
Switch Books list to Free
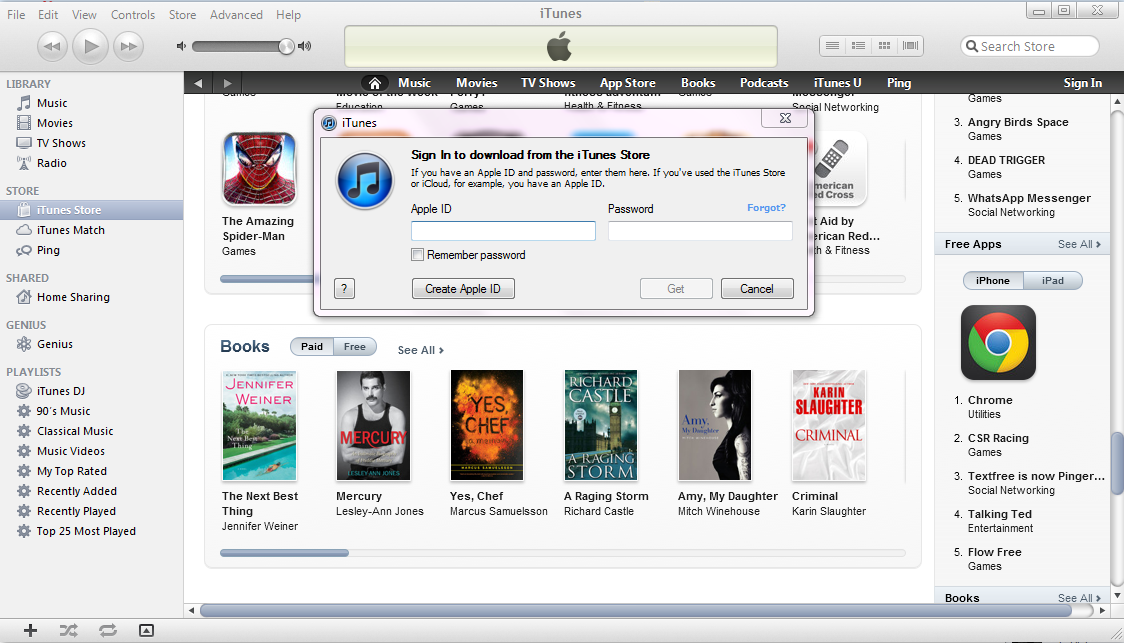pyautogui.click(x=355, y=347)
